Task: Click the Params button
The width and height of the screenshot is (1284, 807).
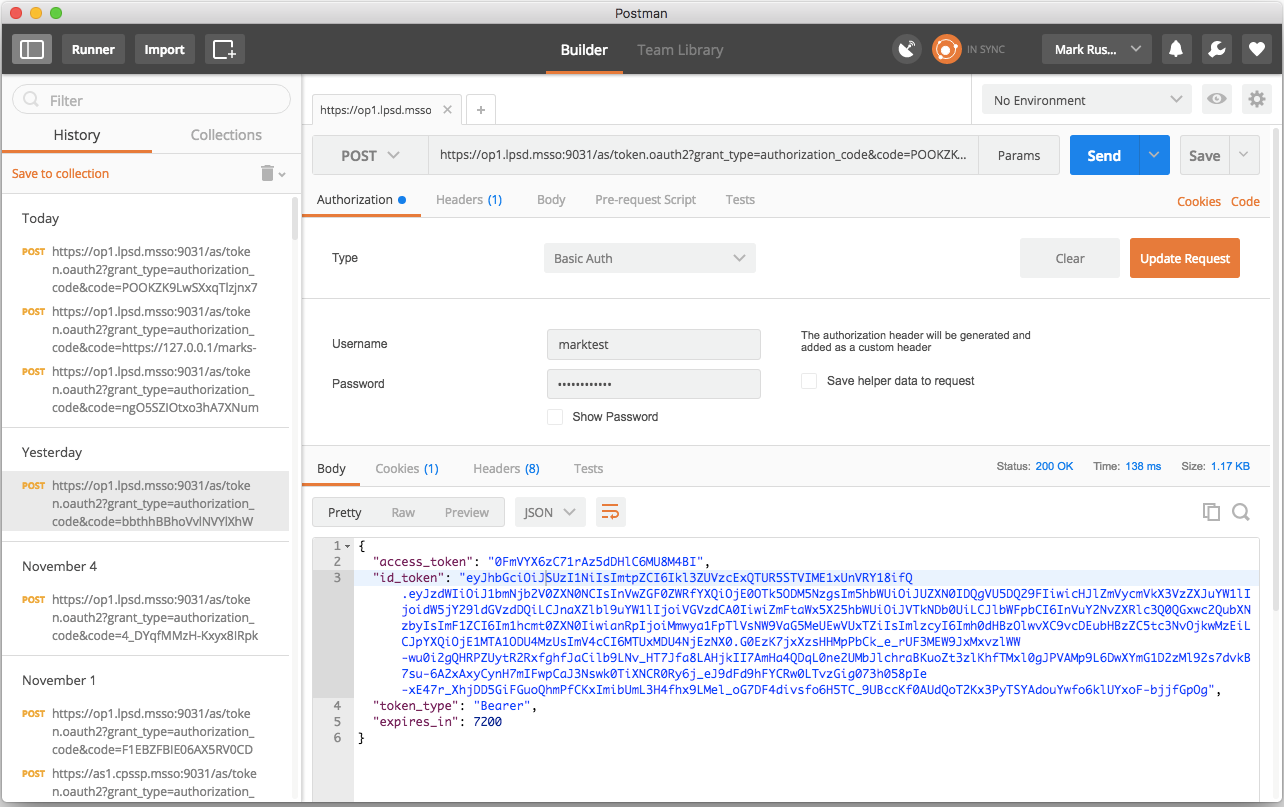Action: 1019,155
